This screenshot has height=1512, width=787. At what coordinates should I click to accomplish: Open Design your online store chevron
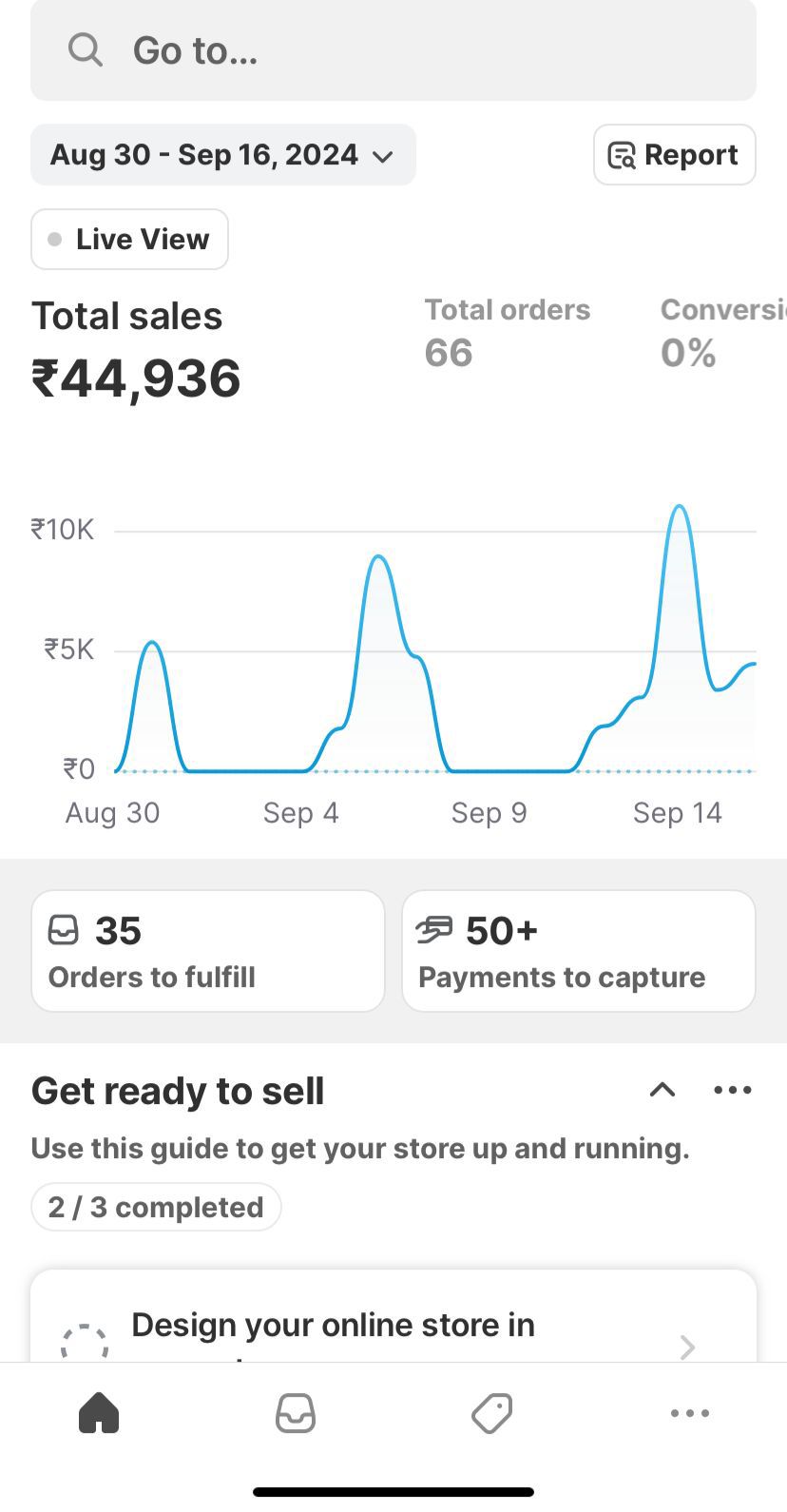pyautogui.click(x=688, y=1347)
